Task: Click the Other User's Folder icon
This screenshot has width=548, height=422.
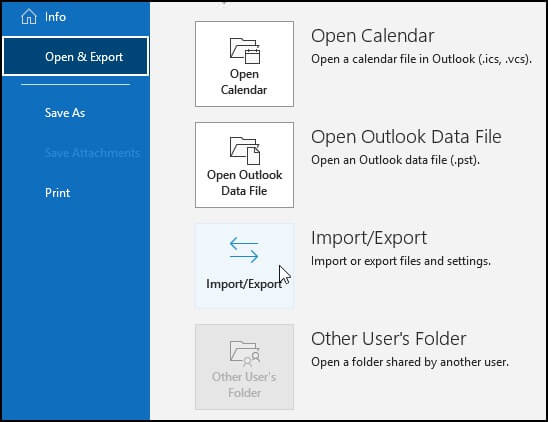Action: (245, 353)
